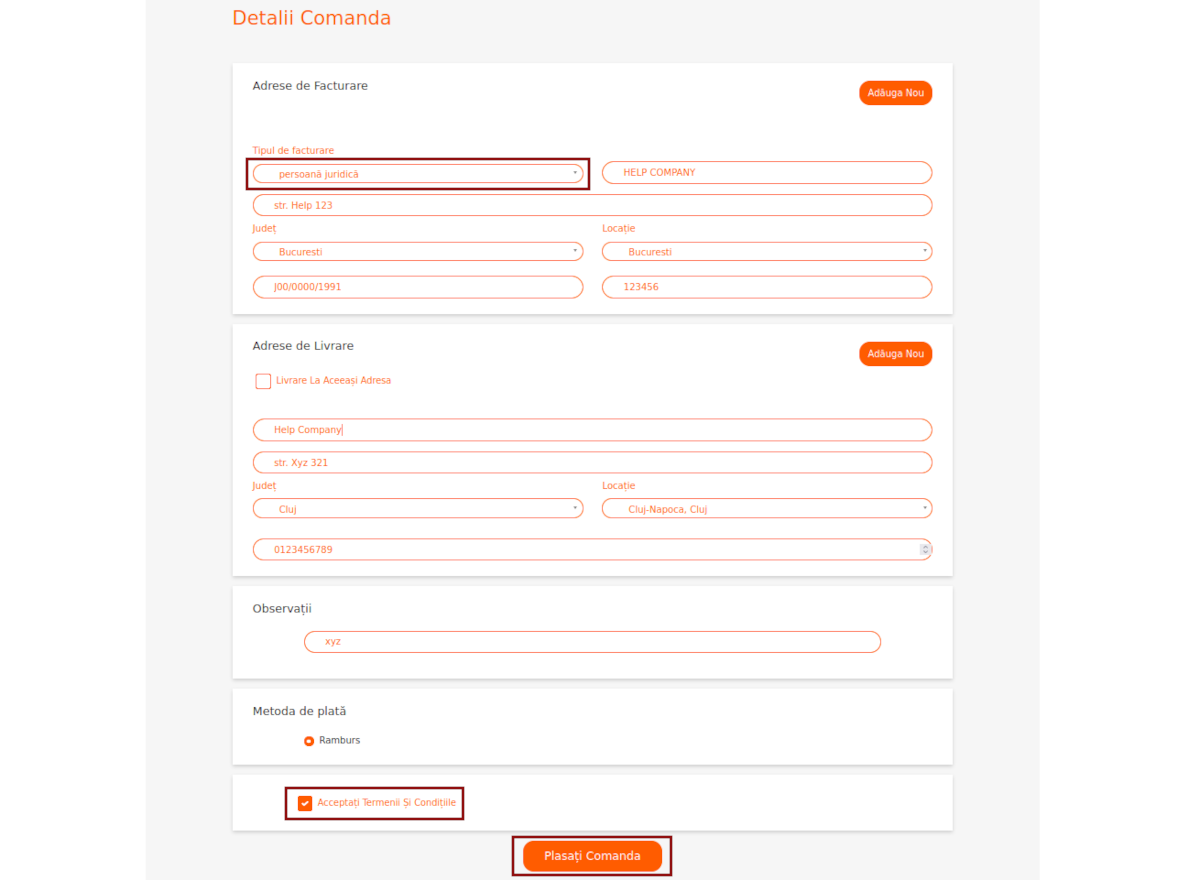Click Adăuga Nou in Adrese de Facturare
The width and height of the screenshot is (1200, 880).
[x=895, y=93]
